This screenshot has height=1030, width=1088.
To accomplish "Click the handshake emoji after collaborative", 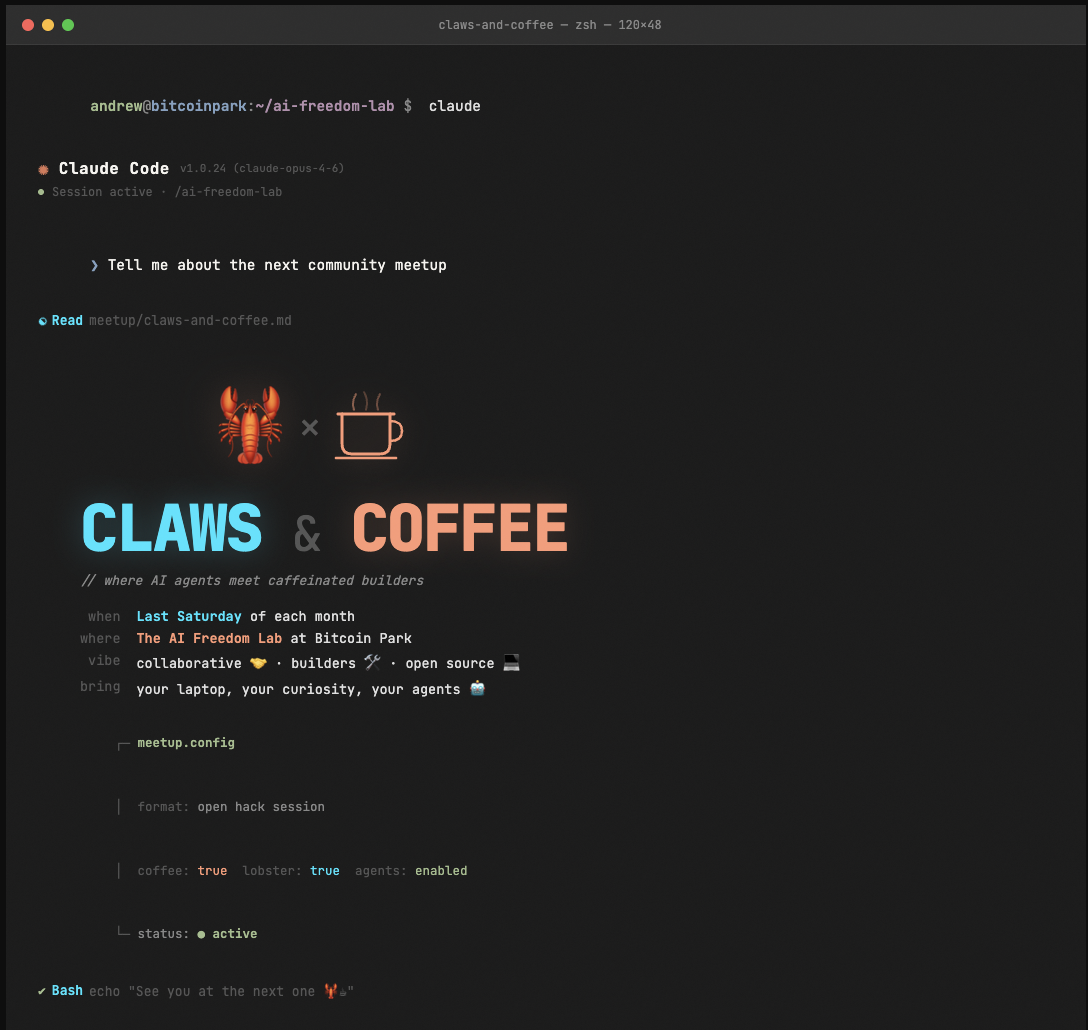I will pyautogui.click(x=258, y=663).
